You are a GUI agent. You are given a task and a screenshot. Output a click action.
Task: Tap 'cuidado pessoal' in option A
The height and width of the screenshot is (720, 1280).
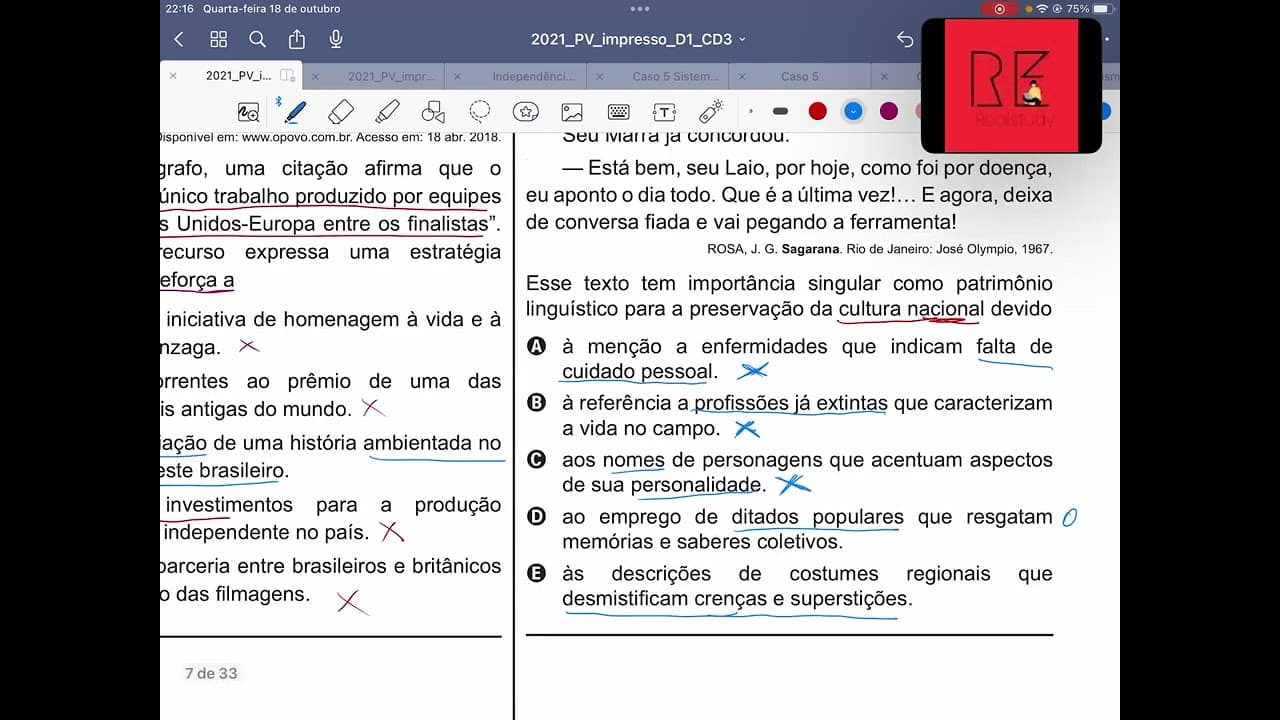tap(638, 372)
